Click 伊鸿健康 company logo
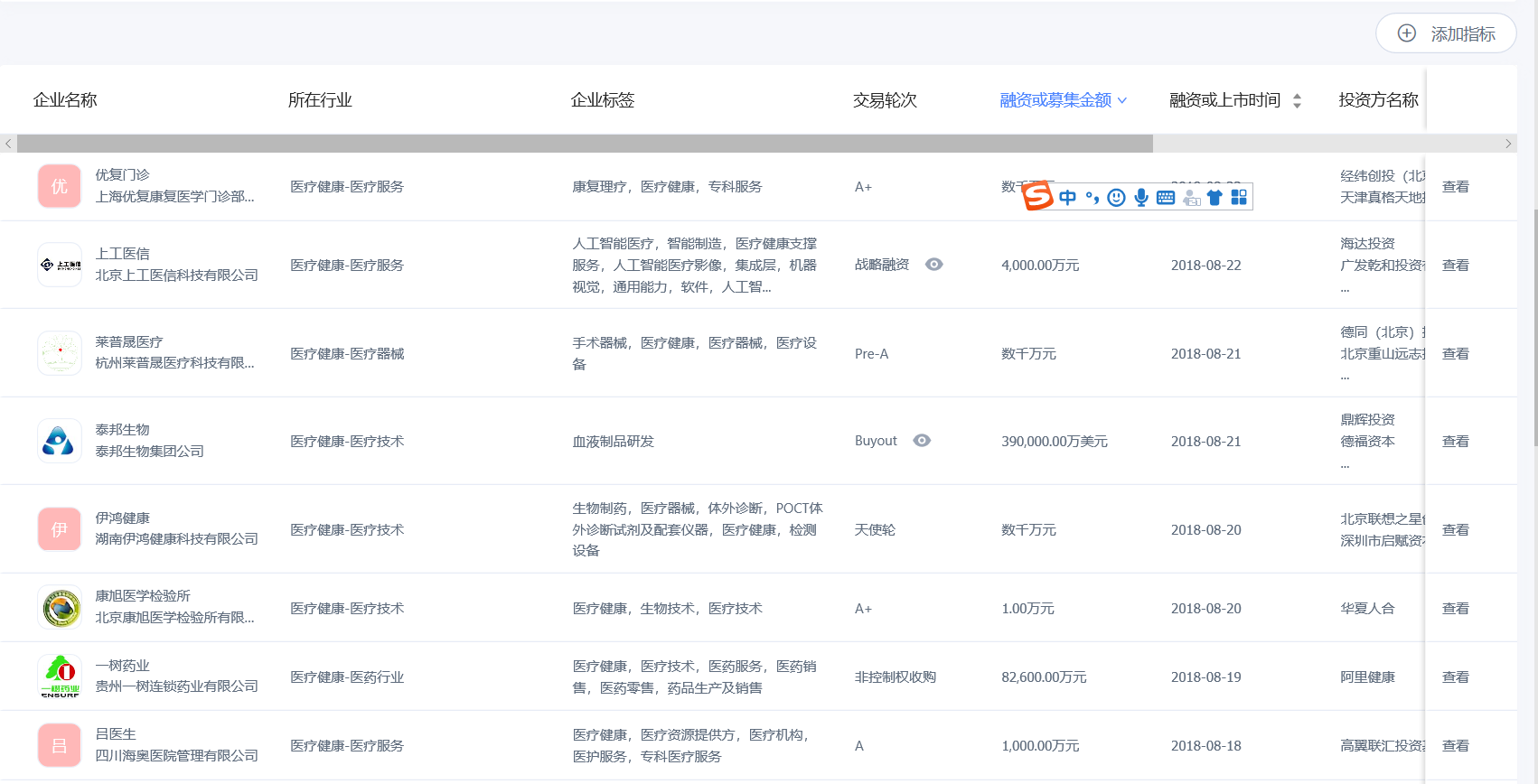This screenshot has height=784, width=1538. [x=60, y=529]
